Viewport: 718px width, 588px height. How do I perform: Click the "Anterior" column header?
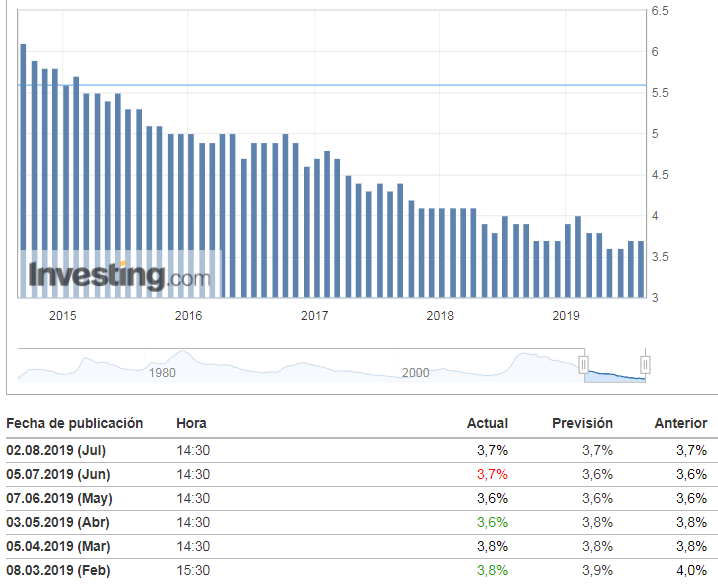[x=680, y=423]
